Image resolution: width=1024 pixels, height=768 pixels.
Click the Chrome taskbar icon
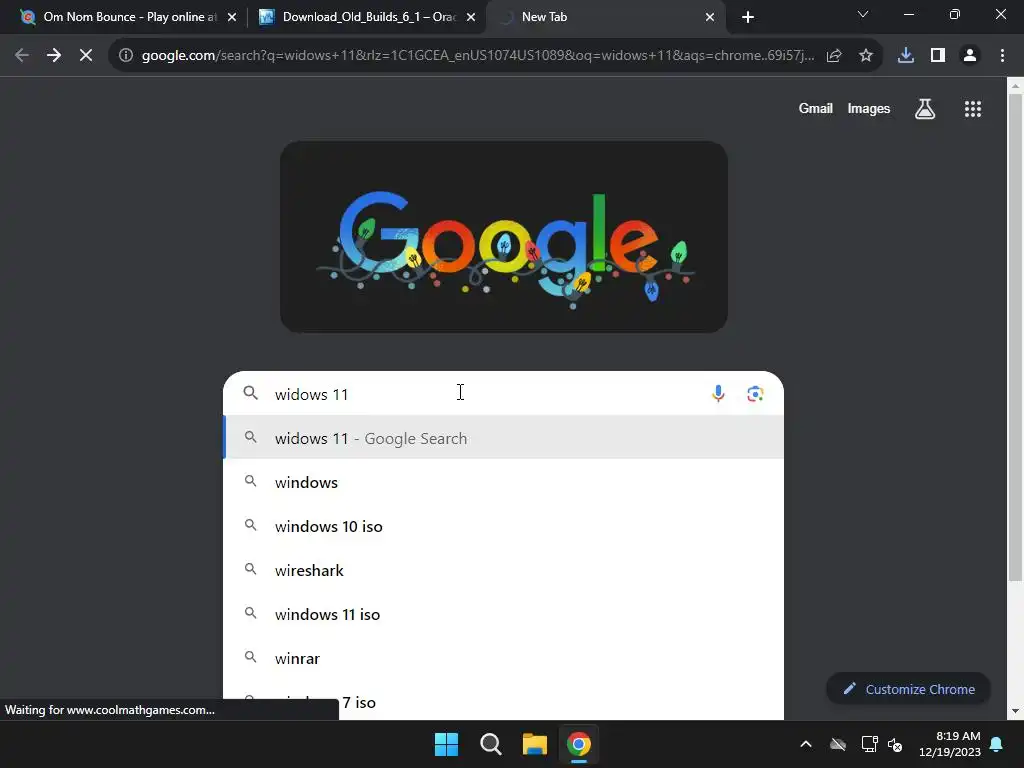point(579,744)
